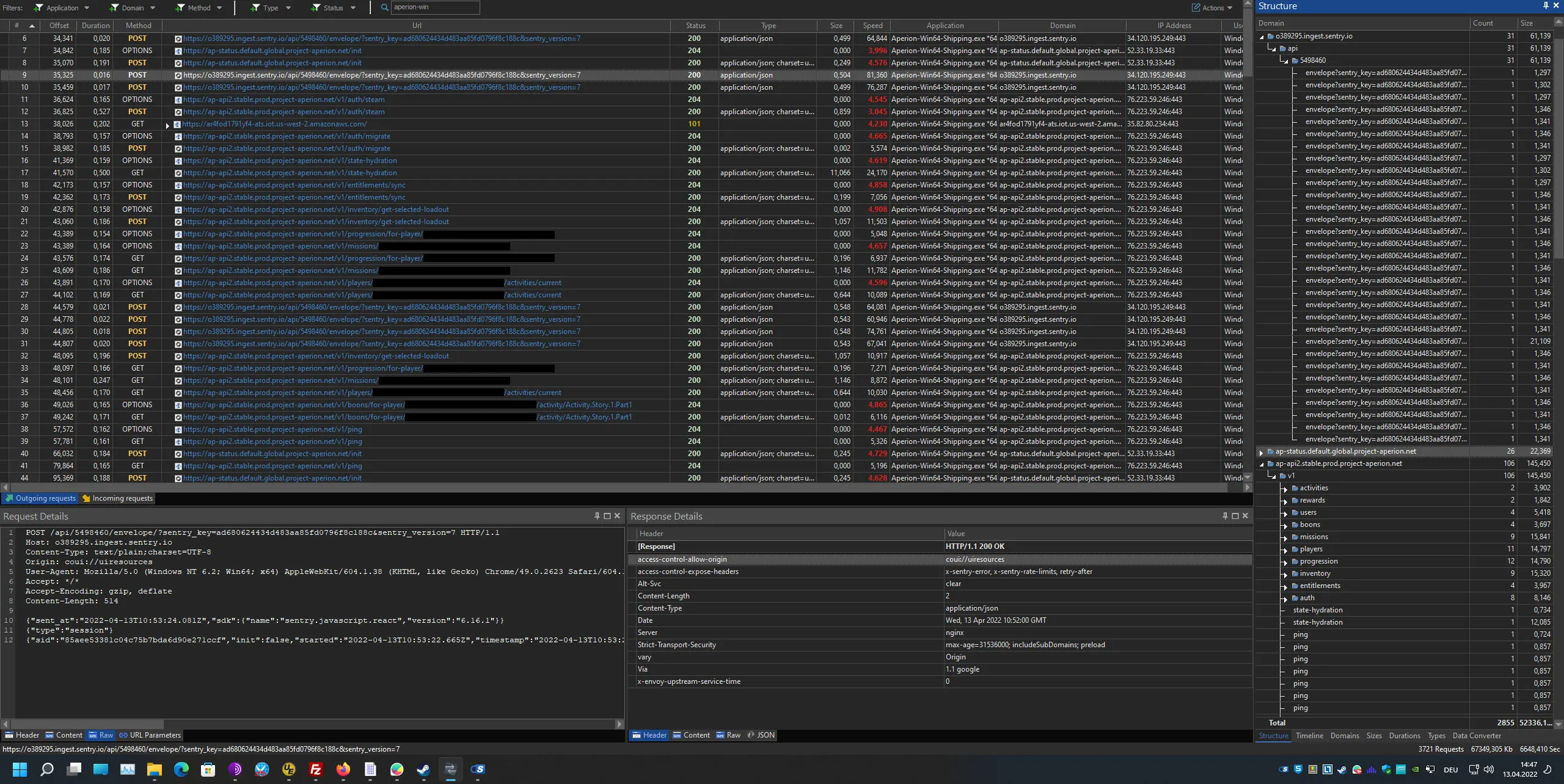Pin the Response Details panel

[1224, 516]
